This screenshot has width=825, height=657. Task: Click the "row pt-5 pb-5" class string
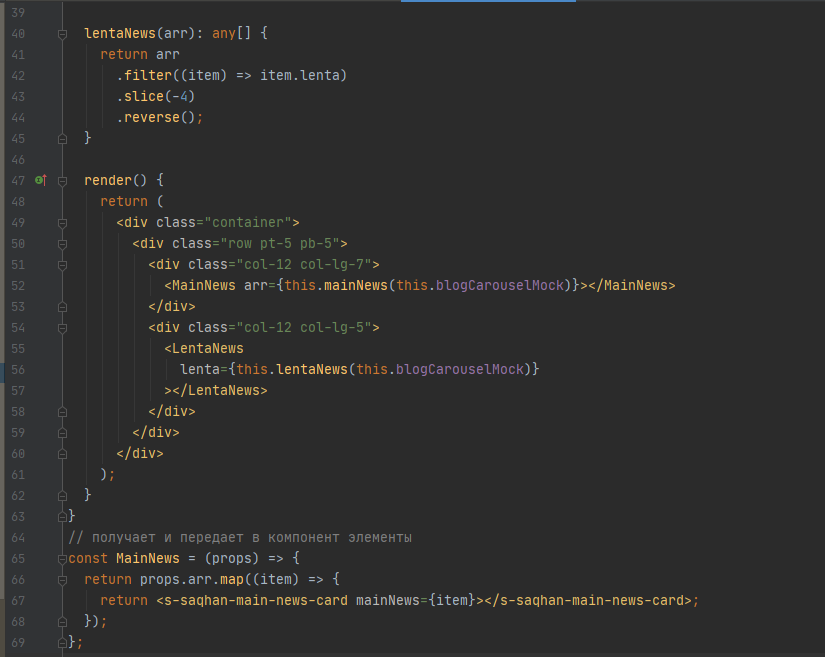tap(280, 244)
